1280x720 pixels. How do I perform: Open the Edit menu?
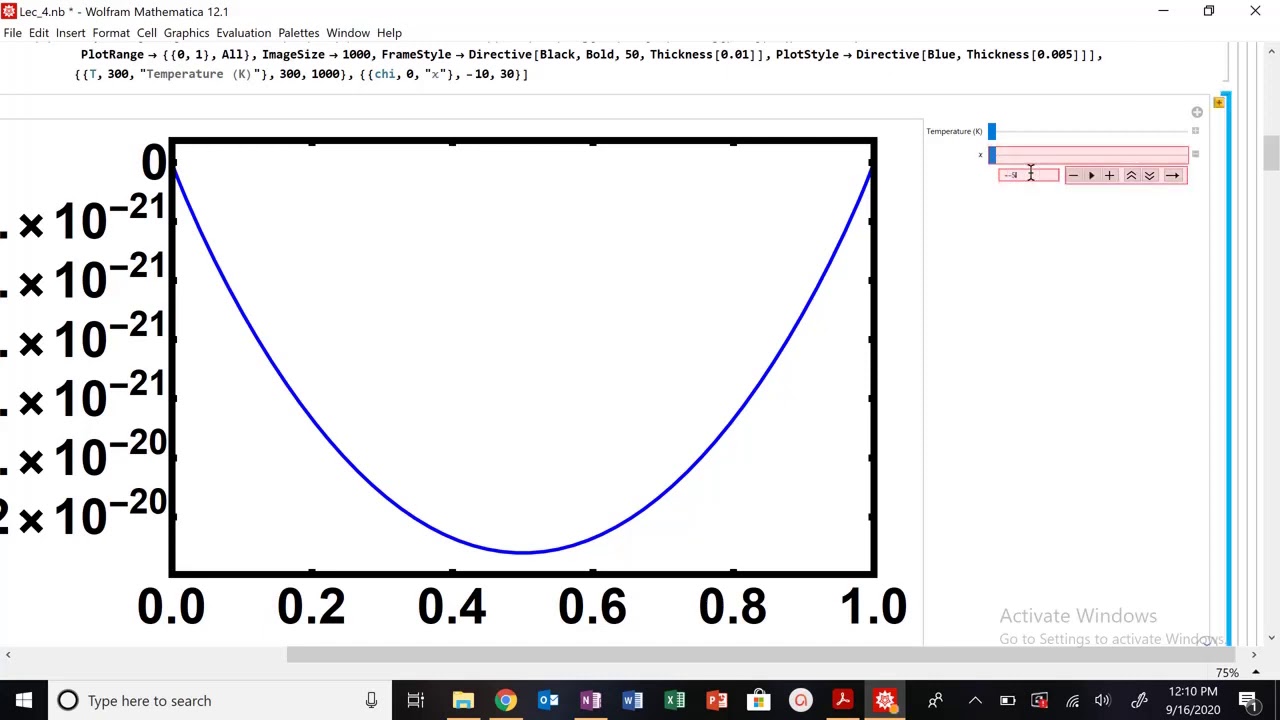pos(39,33)
